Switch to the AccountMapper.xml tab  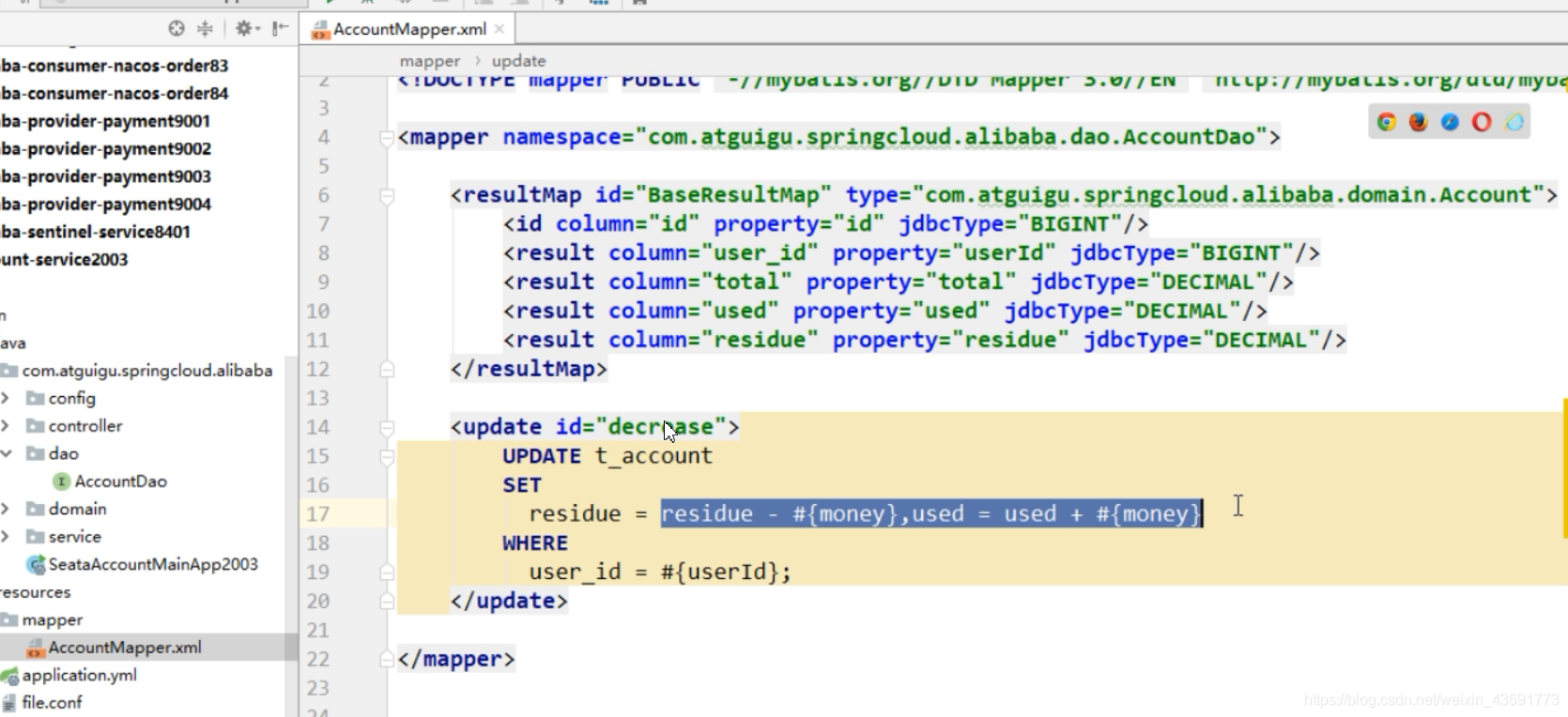[409, 29]
